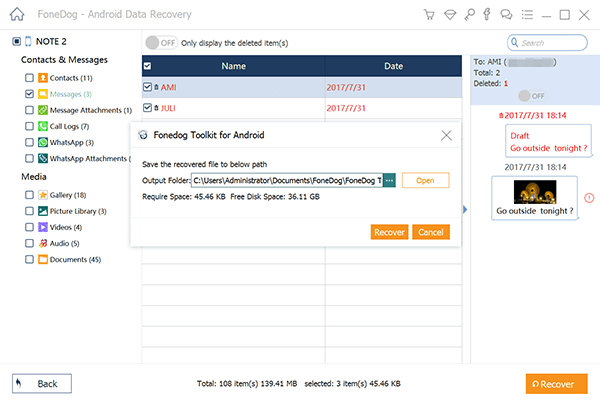Click the Media section heading

(x=34, y=177)
